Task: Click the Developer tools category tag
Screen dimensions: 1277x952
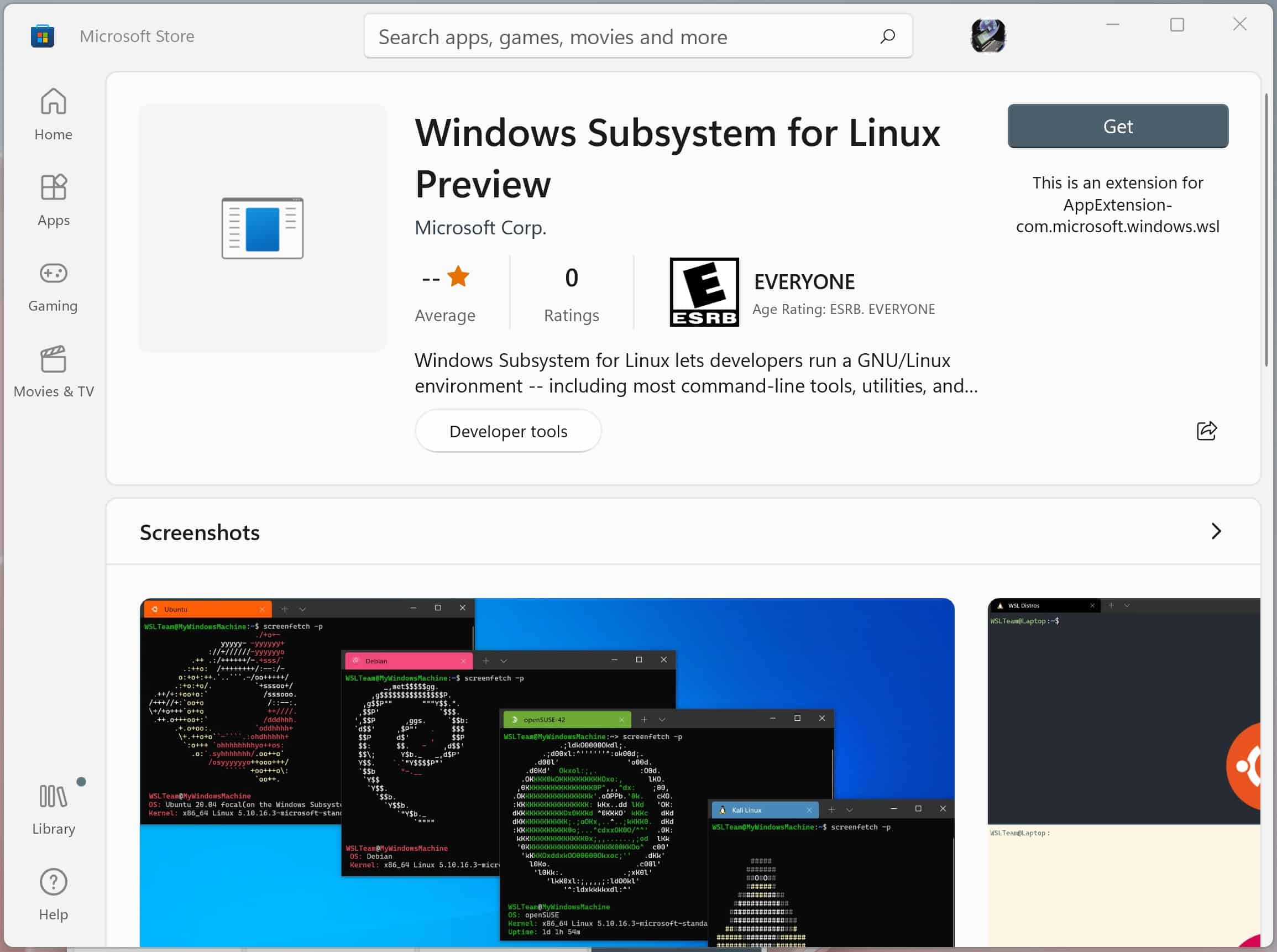Action: [x=509, y=430]
